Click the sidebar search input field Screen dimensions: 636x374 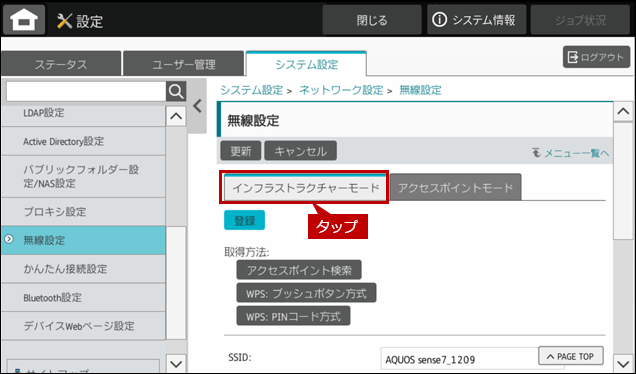point(86,91)
